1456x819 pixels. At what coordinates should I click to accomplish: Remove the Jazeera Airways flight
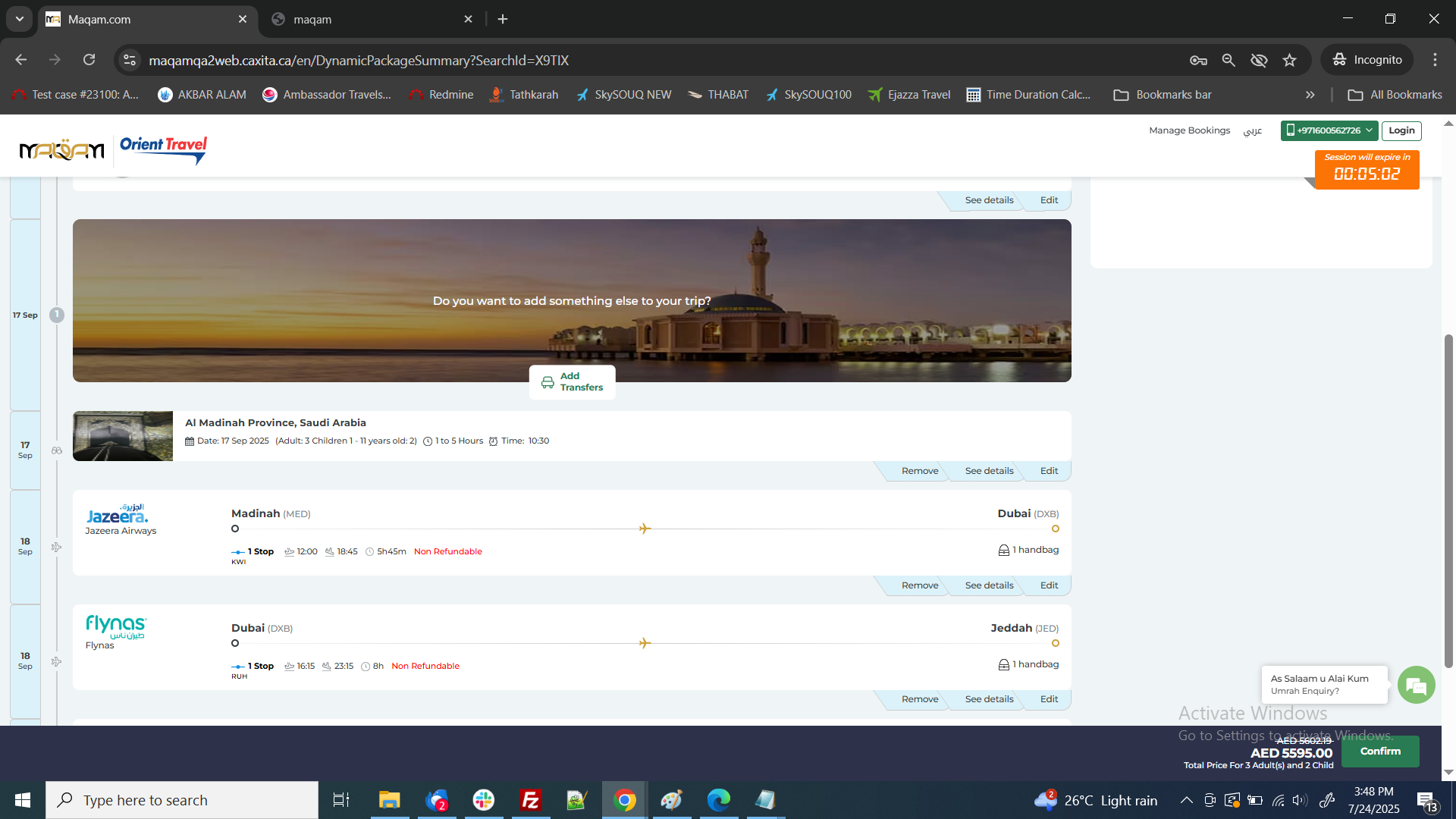(x=919, y=585)
